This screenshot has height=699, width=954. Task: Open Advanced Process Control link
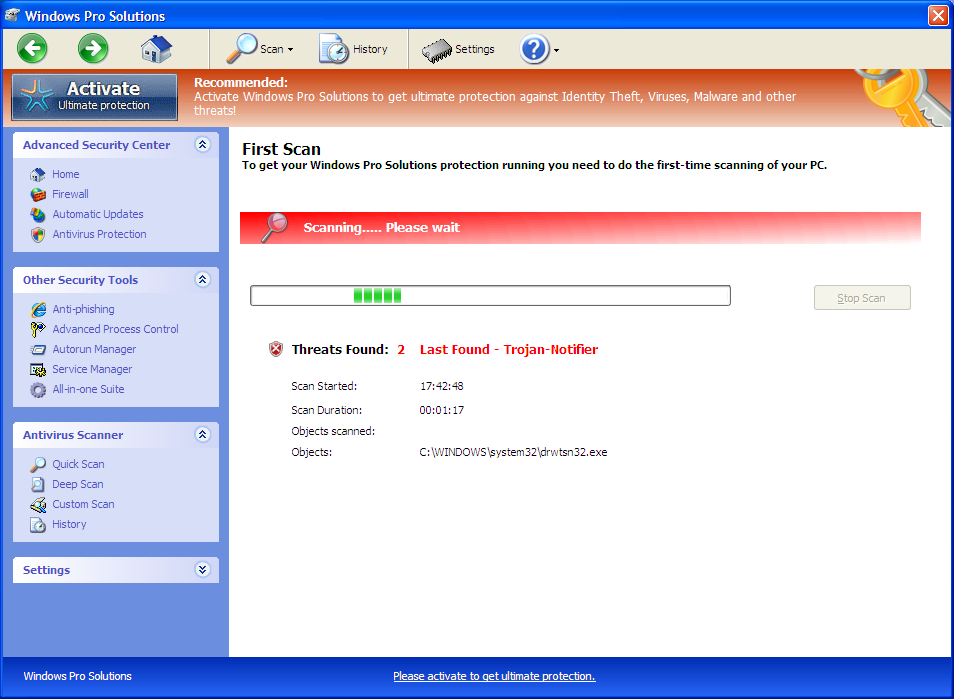coord(116,329)
